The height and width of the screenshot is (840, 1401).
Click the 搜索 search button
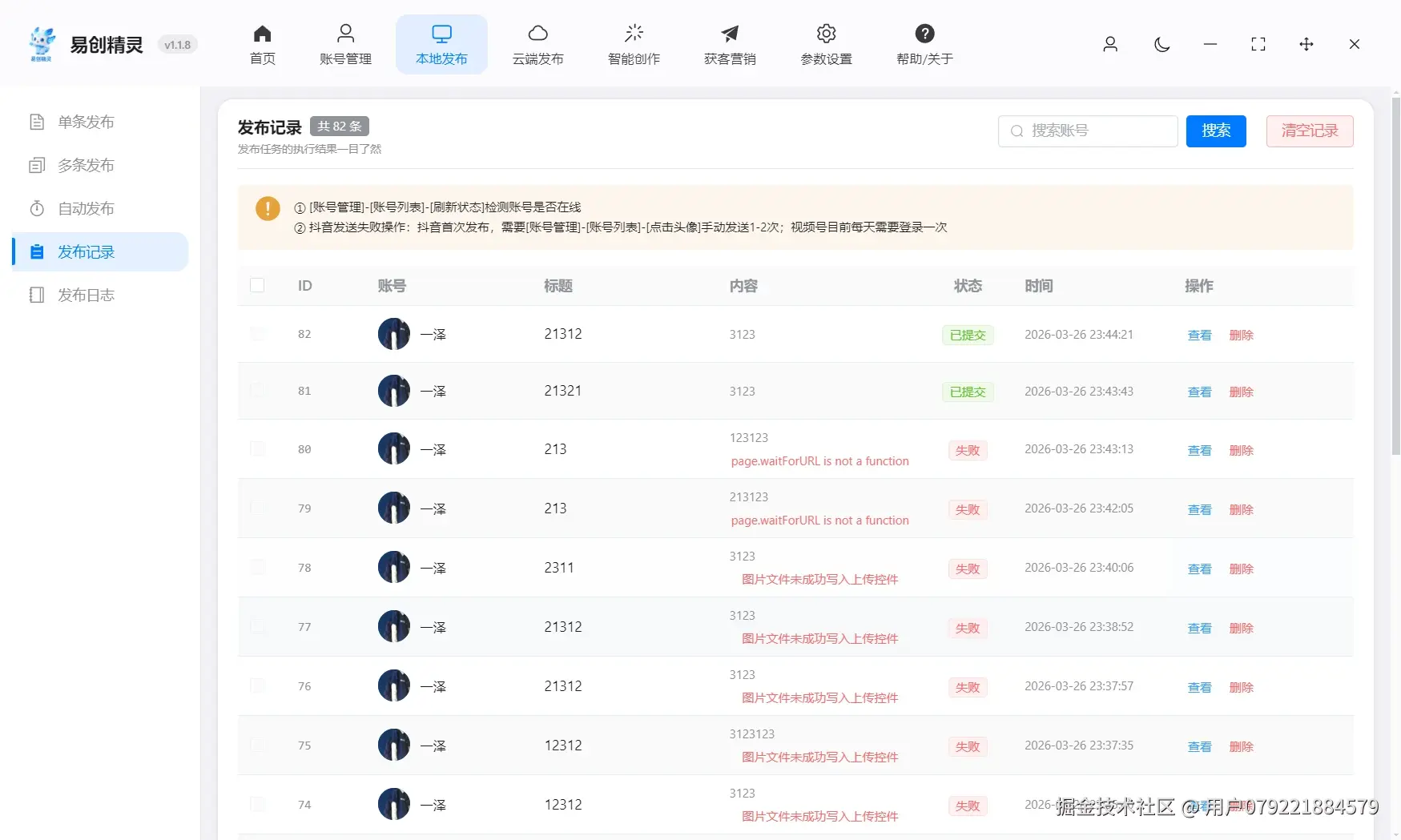tap(1215, 131)
